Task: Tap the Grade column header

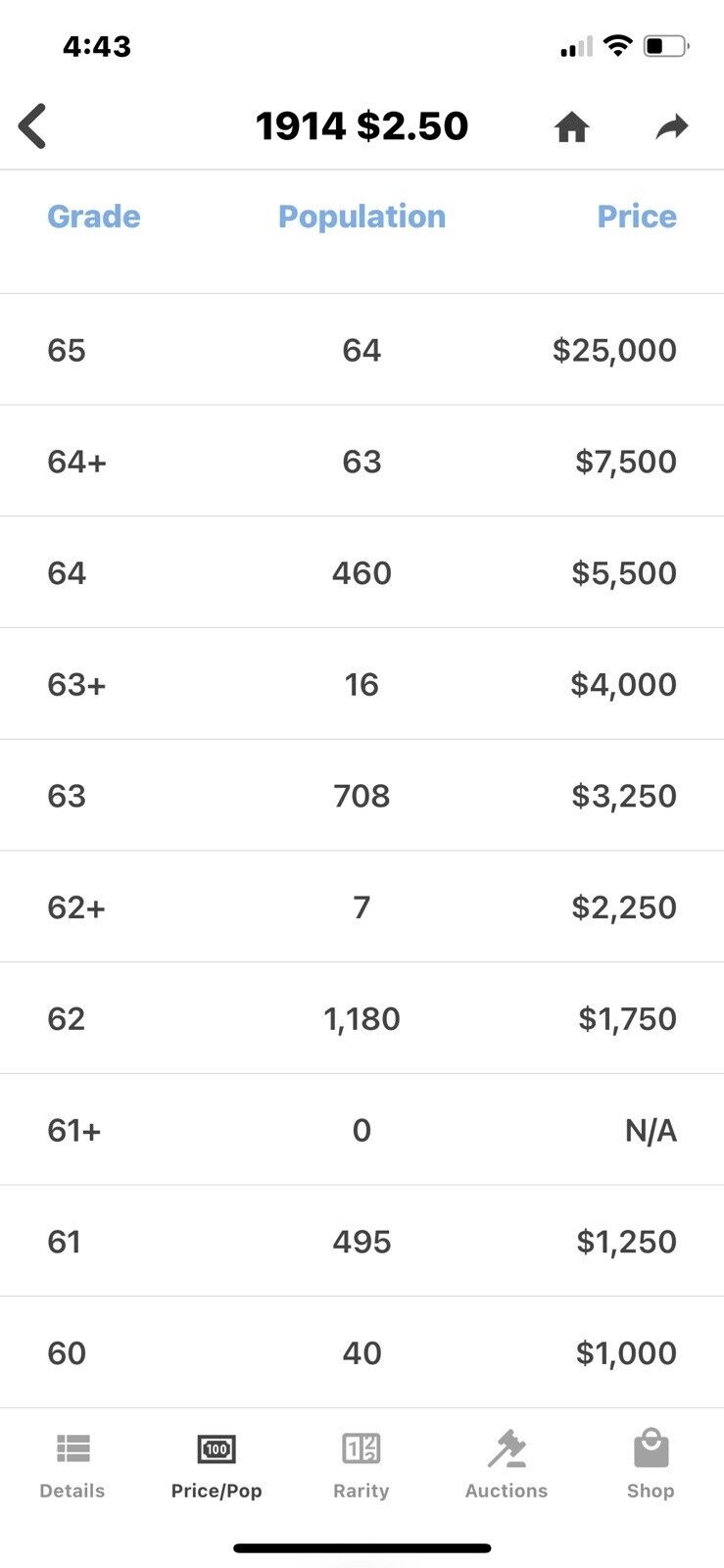Action: pos(94,217)
